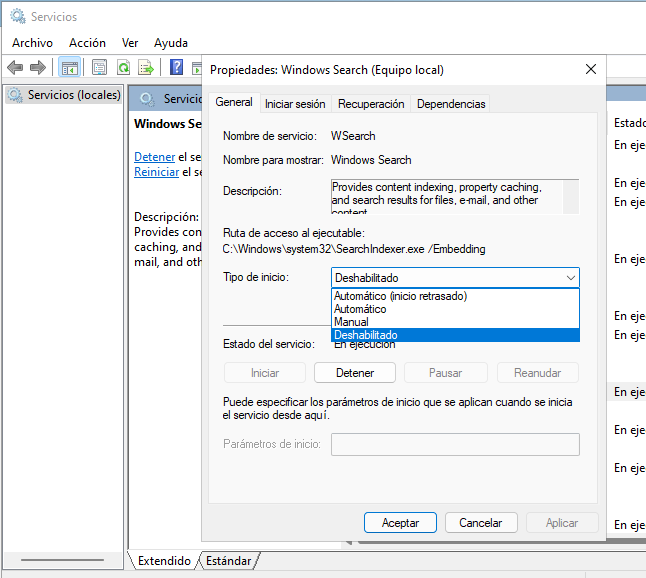Screen dimensions: 646x578
Task: Click the Back arrow toolbar icon
Action: [x=15, y=67]
